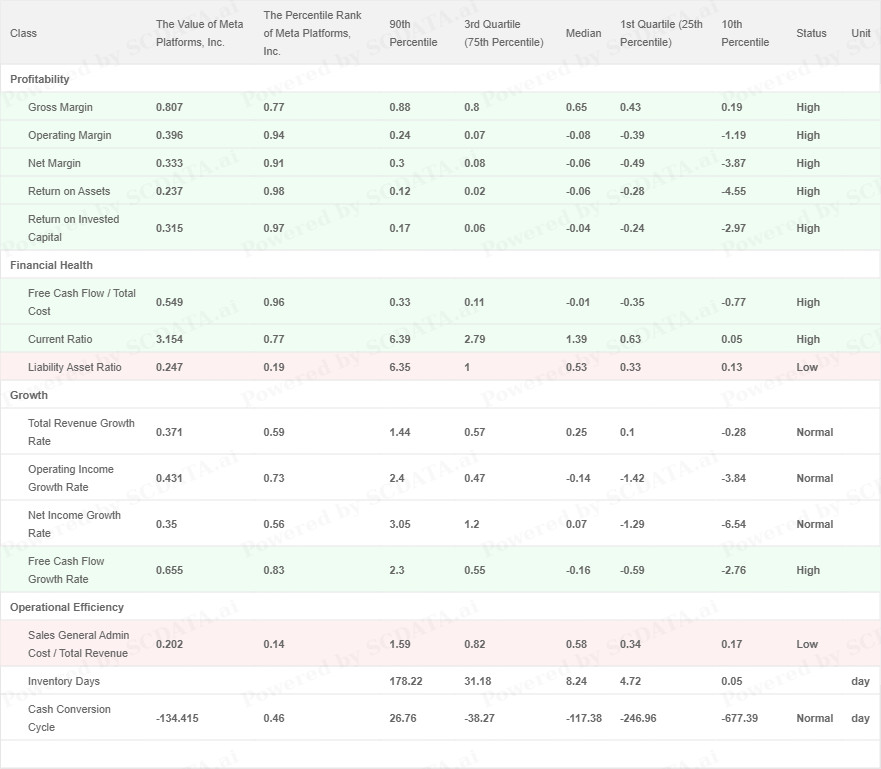881x769 pixels.
Task: Select the Operating Income Growth Rate label
Action: [71, 478]
